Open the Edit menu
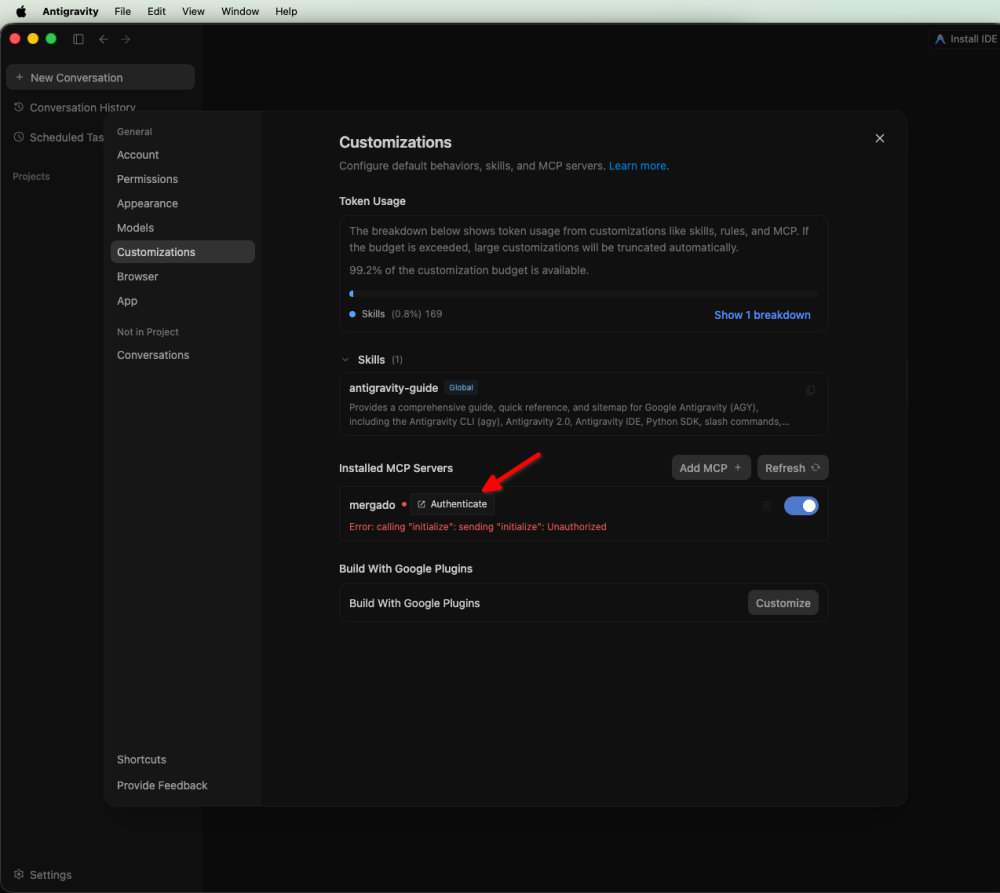This screenshot has height=893, width=1000. (156, 11)
